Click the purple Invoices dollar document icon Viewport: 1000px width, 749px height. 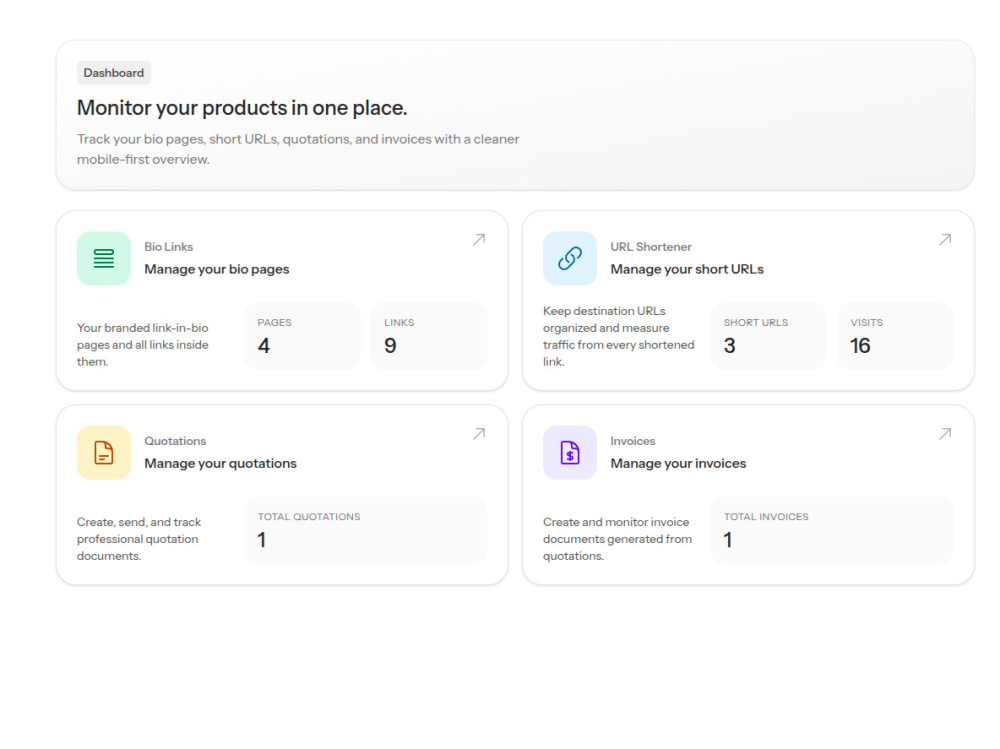[570, 452]
